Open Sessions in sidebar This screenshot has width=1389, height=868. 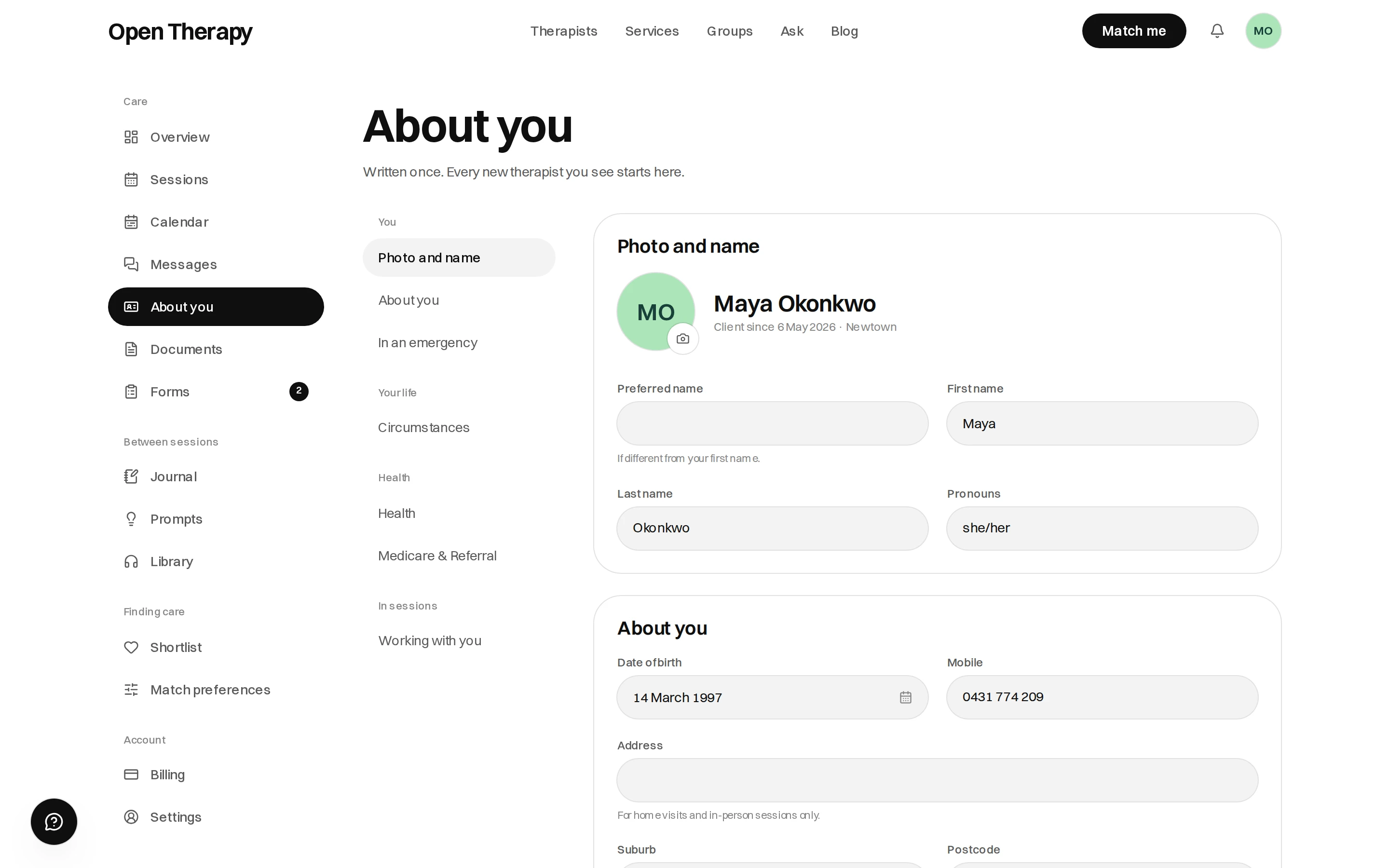tap(216, 180)
